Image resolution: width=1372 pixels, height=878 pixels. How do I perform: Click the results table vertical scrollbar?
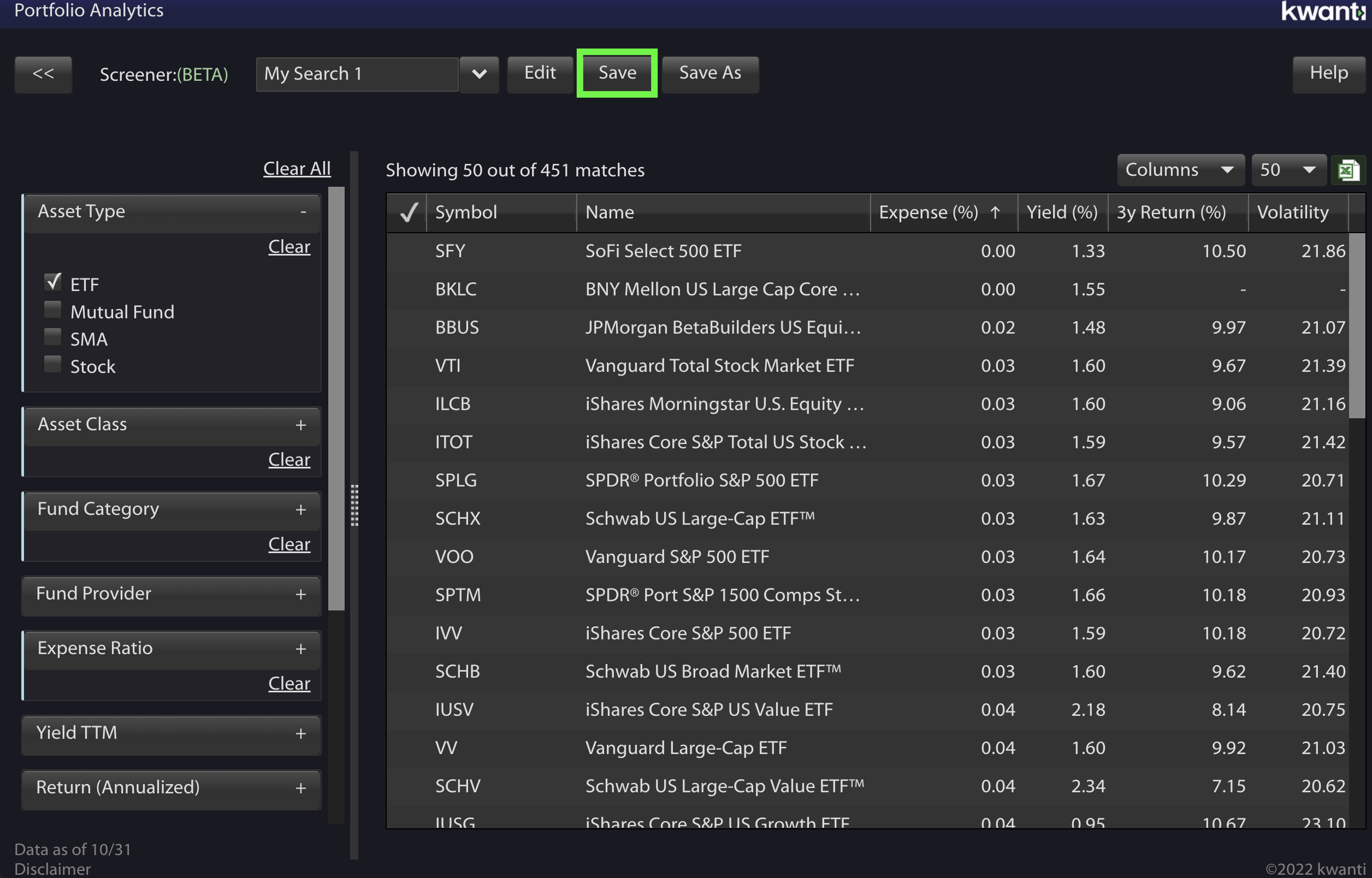coord(1357,325)
